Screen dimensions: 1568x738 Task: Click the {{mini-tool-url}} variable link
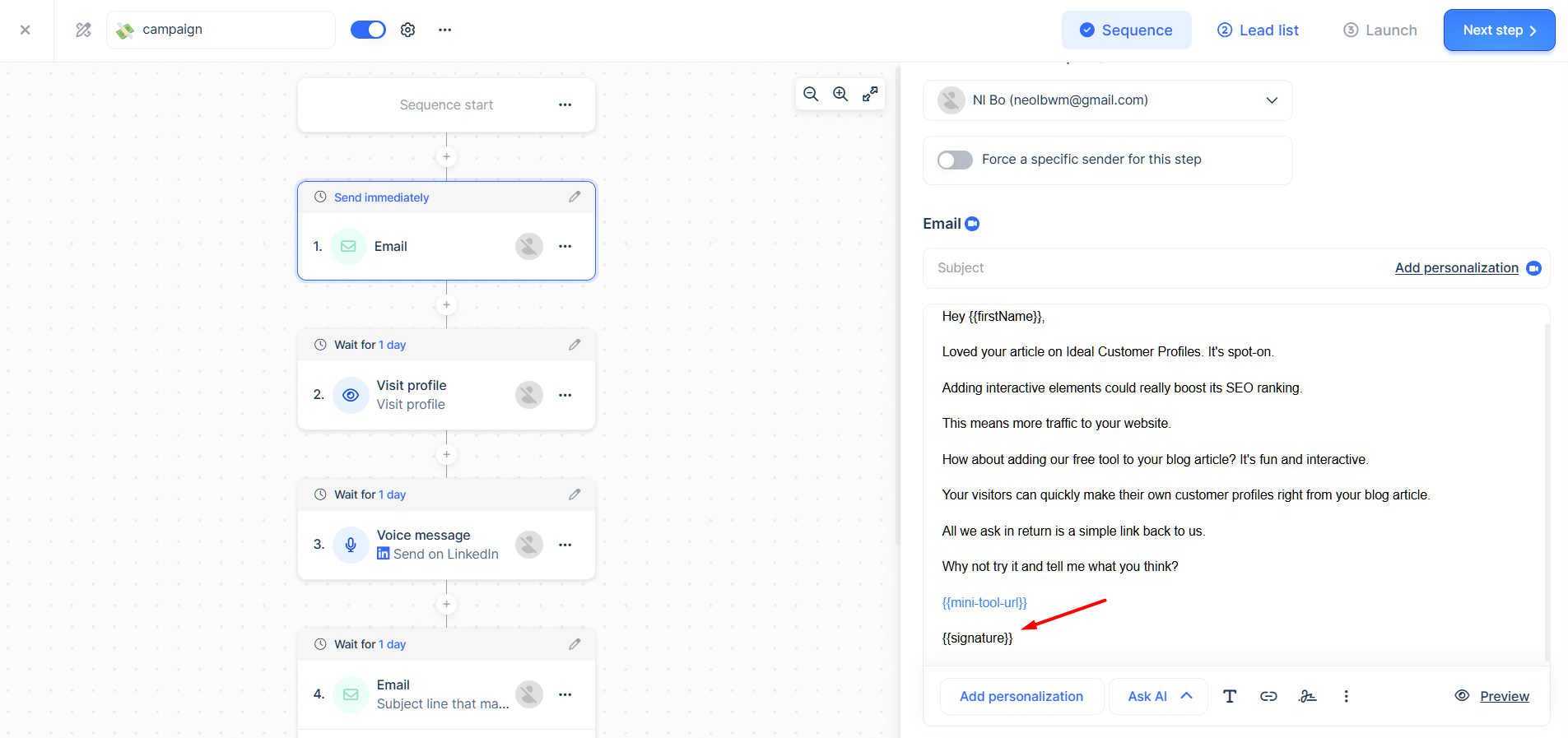(x=984, y=602)
